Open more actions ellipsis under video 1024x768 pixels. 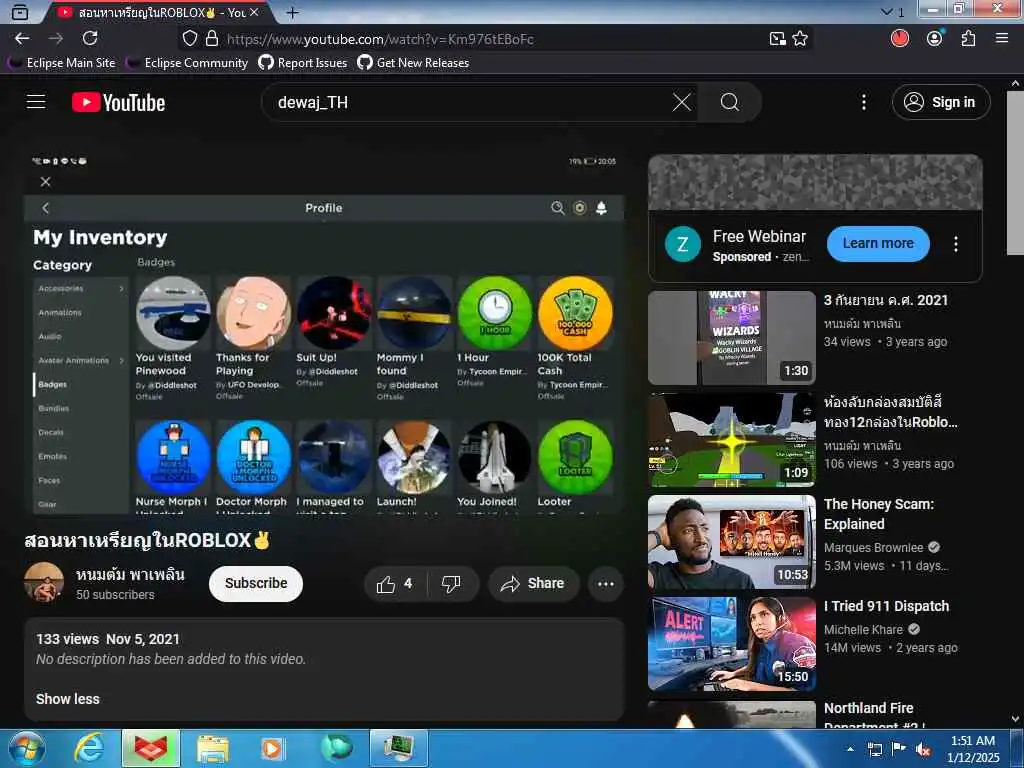[x=605, y=584]
